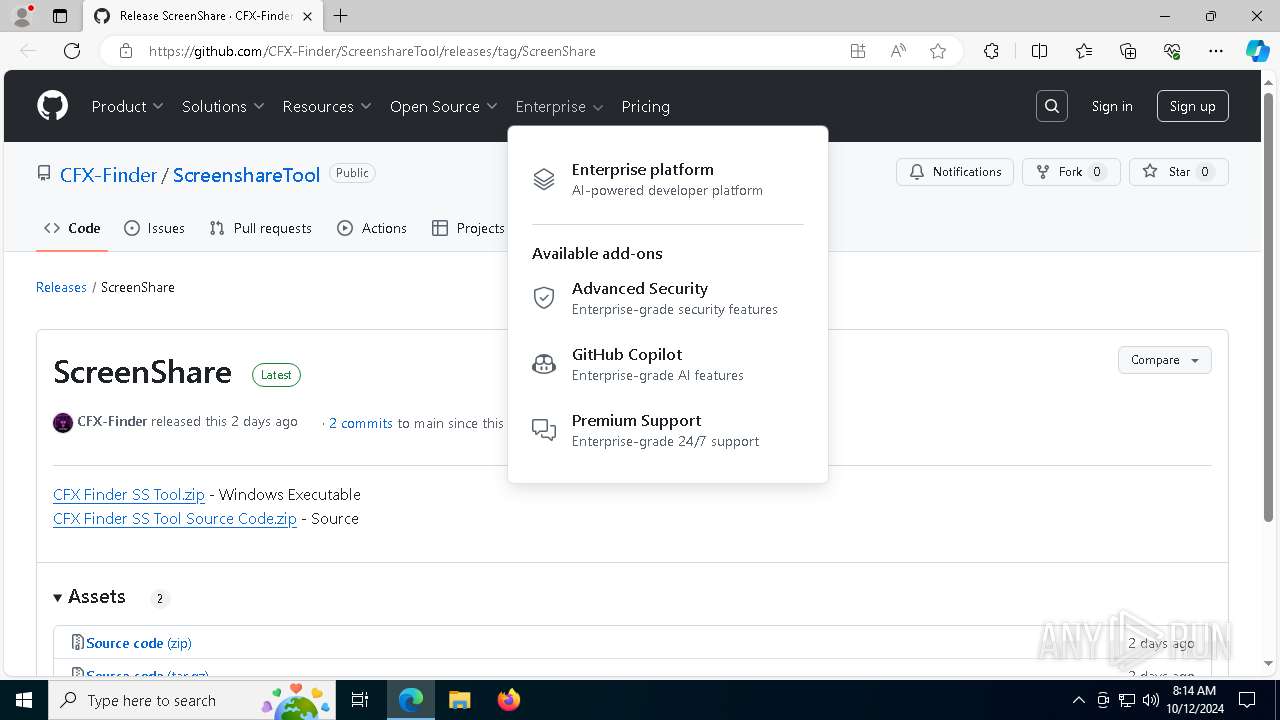Click the repository icon beside CFX-Finder

click(44, 174)
